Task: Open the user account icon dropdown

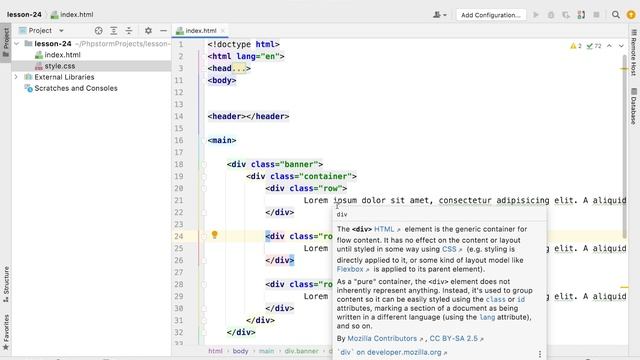Action: pos(440,15)
